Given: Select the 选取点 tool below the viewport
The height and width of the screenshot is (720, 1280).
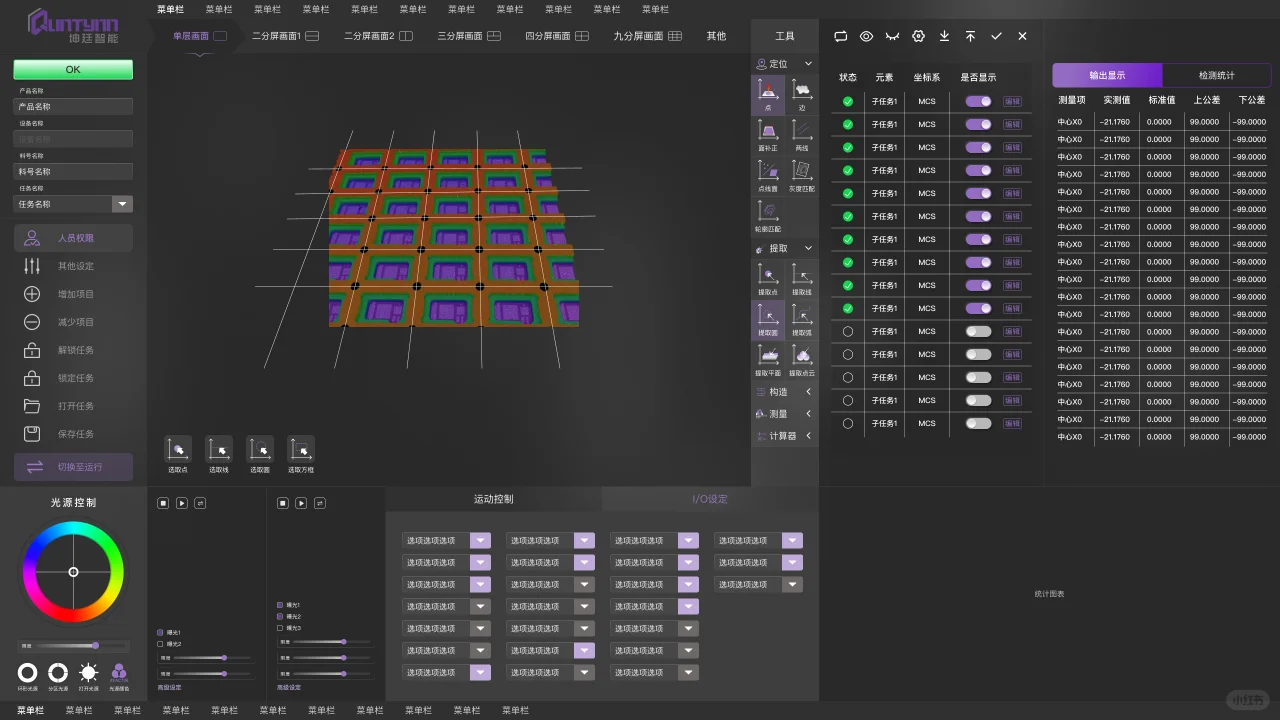Looking at the screenshot, I should pyautogui.click(x=177, y=450).
